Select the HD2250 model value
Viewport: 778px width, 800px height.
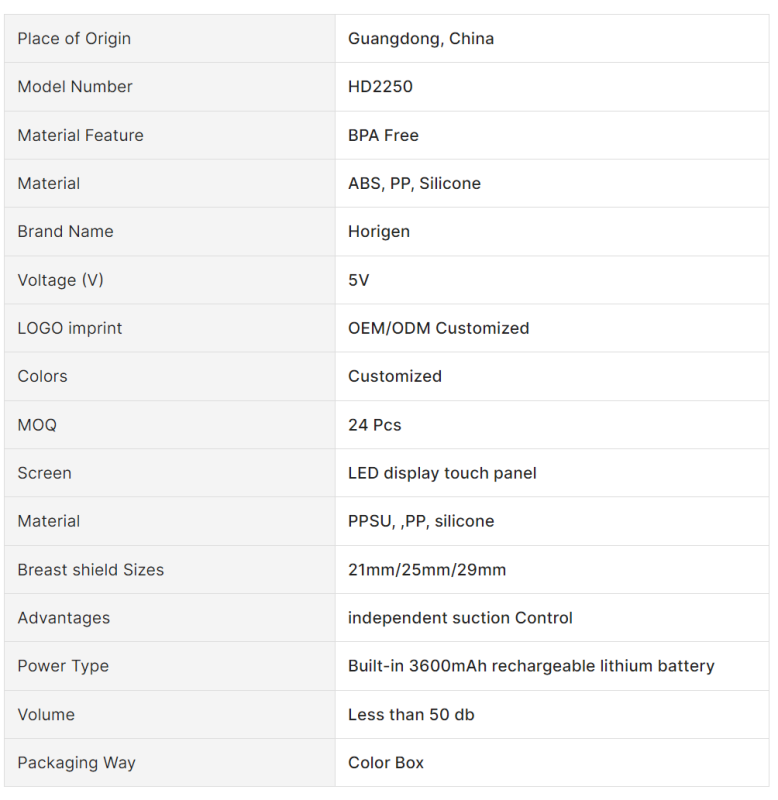point(380,87)
